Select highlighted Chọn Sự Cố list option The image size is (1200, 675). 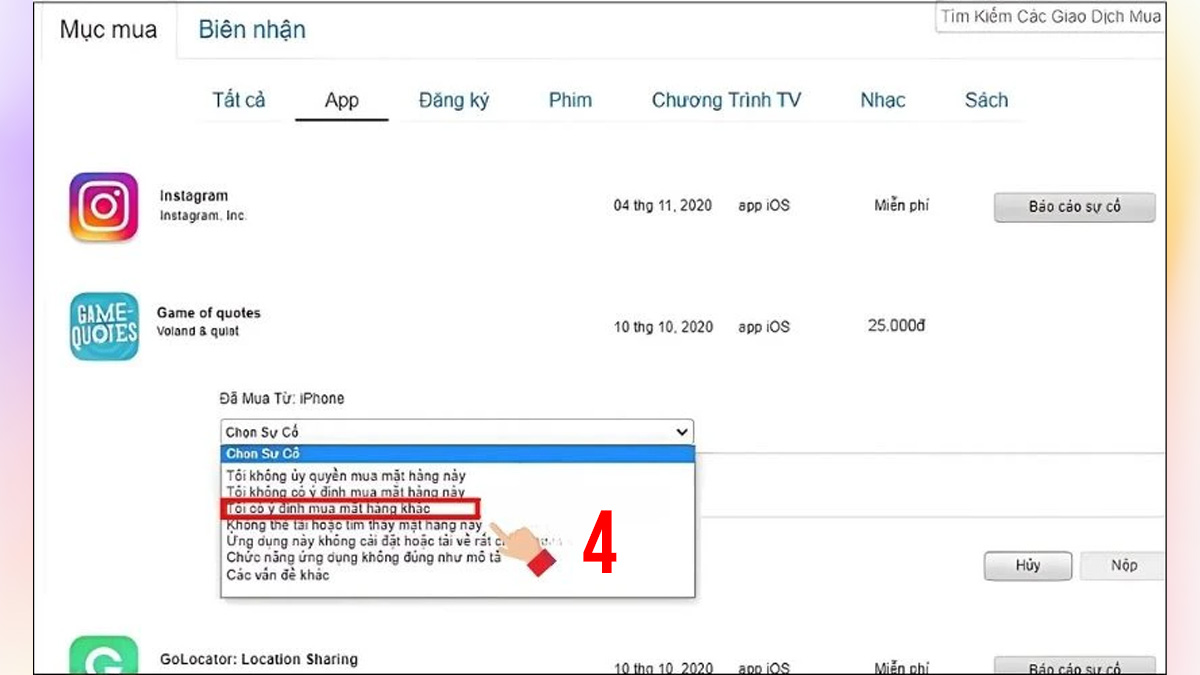[457, 453]
